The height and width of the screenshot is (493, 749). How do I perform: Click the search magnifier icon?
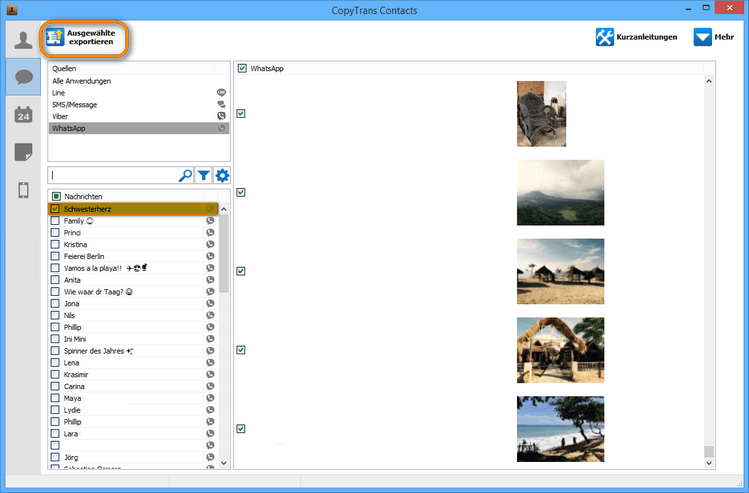185,176
